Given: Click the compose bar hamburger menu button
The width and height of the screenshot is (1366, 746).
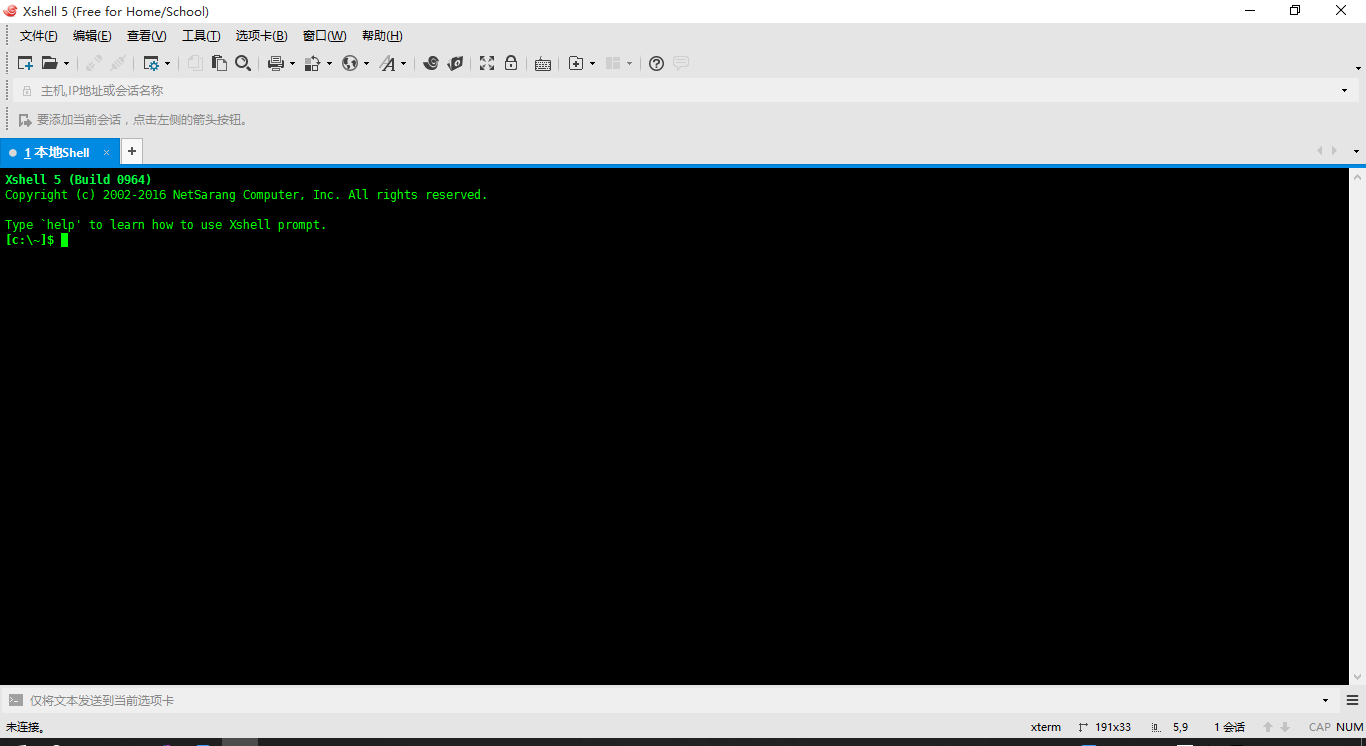Looking at the screenshot, I should point(1353,700).
